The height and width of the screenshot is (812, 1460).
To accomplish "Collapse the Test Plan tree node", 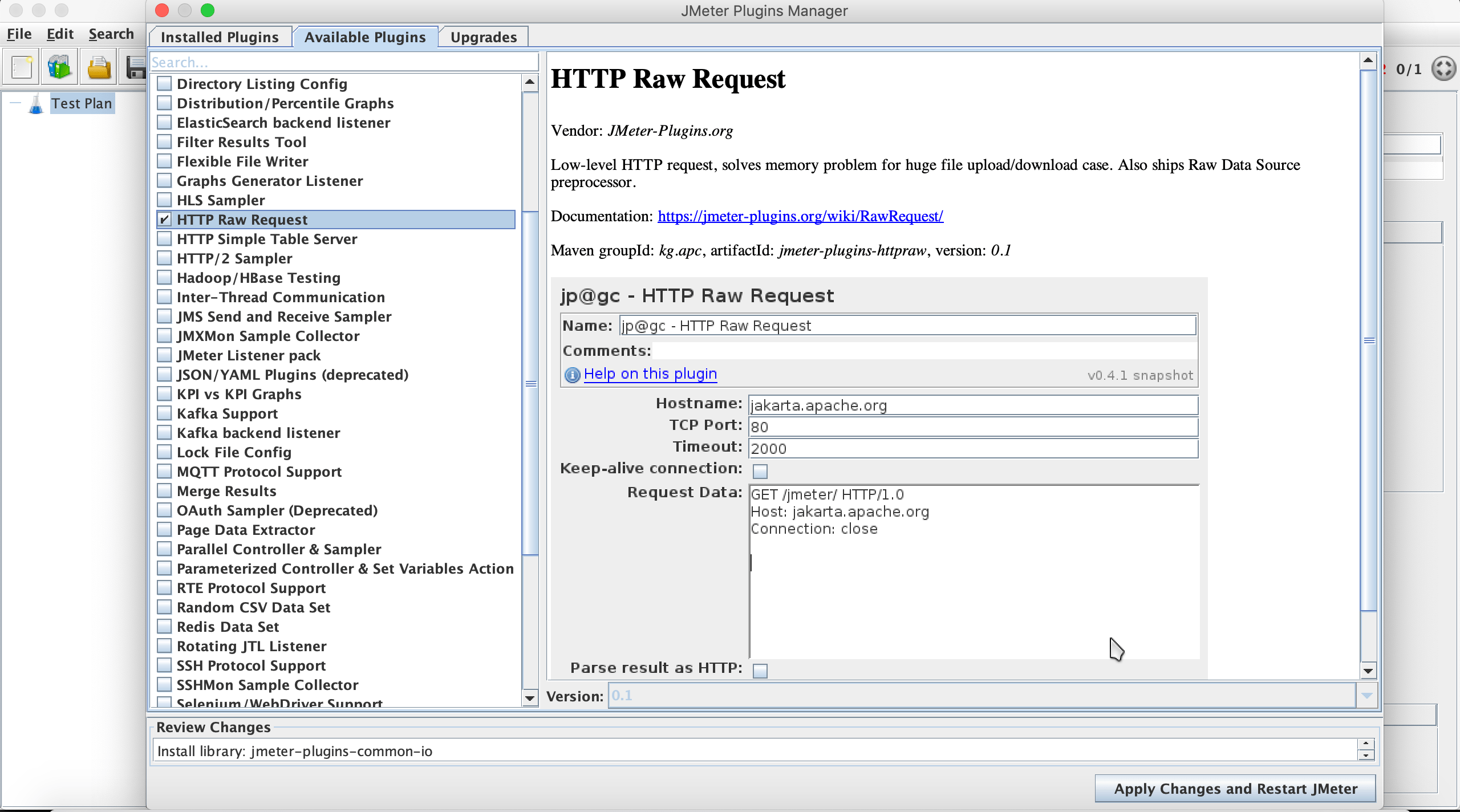I will (x=15, y=103).
